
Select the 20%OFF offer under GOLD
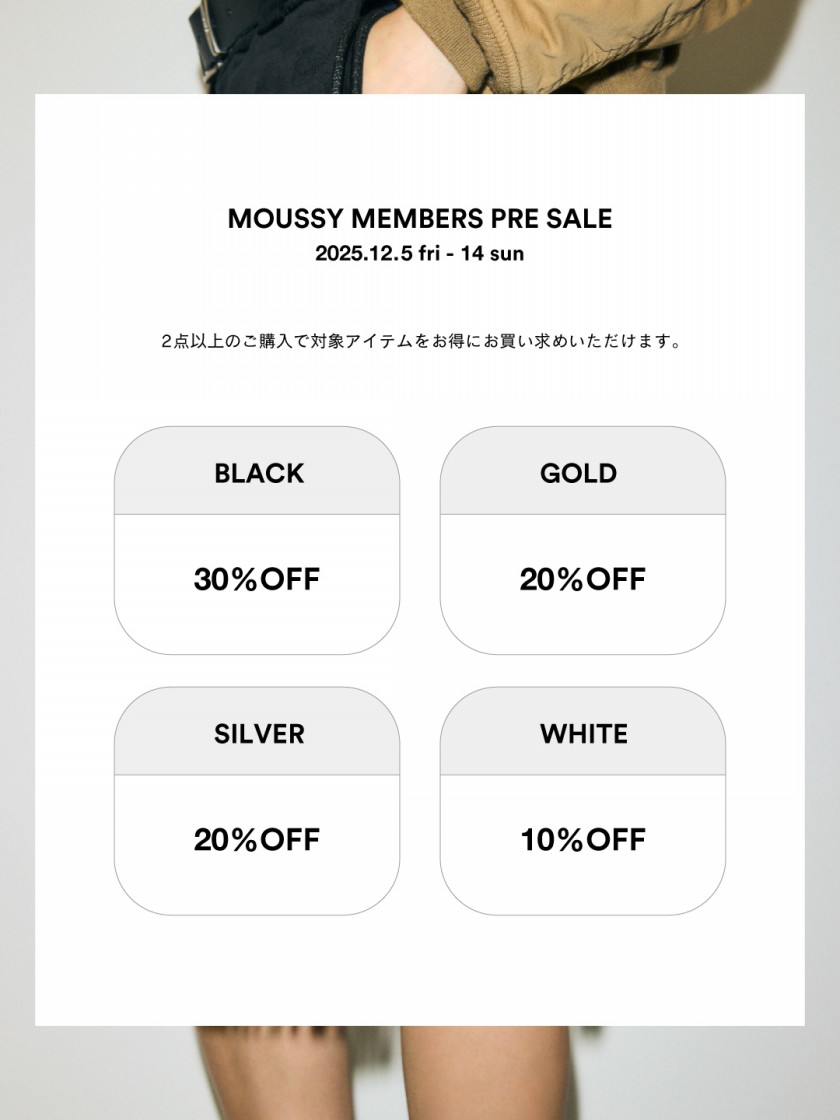[x=582, y=580]
